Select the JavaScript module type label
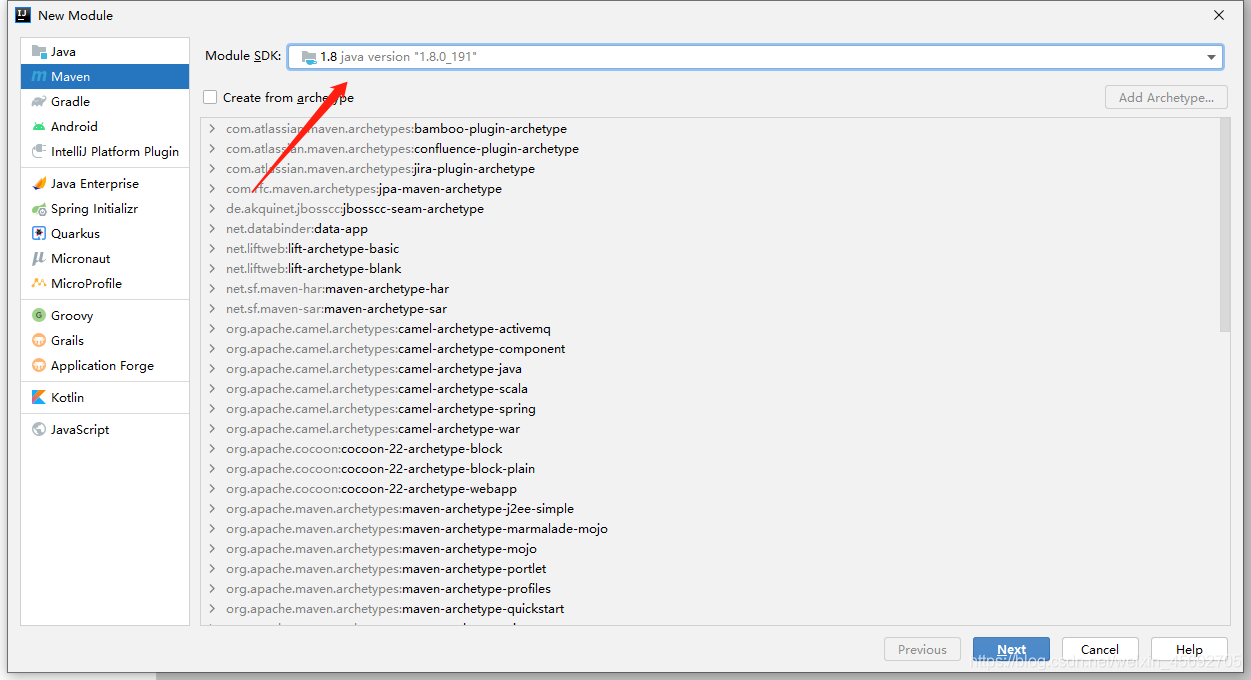Image resolution: width=1251 pixels, height=680 pixels. [x=80, y=430]
